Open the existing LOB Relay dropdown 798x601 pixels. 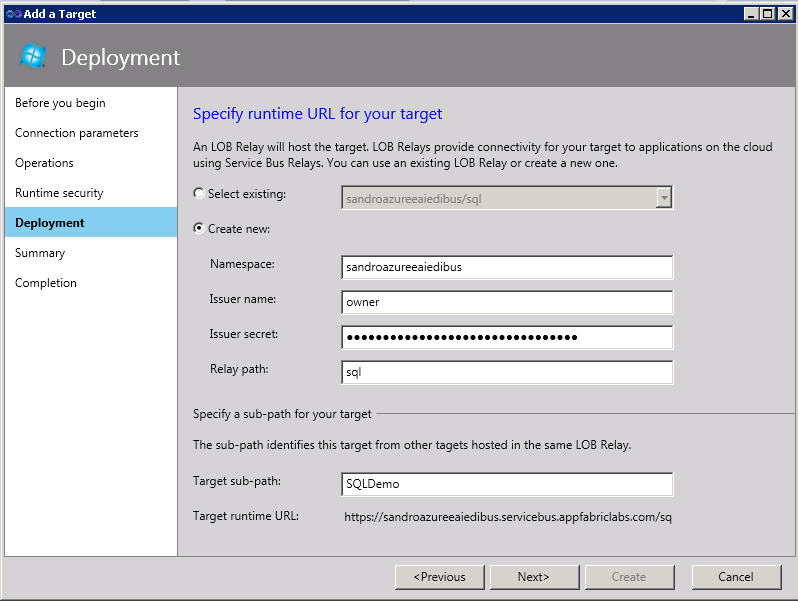(663, 198)
